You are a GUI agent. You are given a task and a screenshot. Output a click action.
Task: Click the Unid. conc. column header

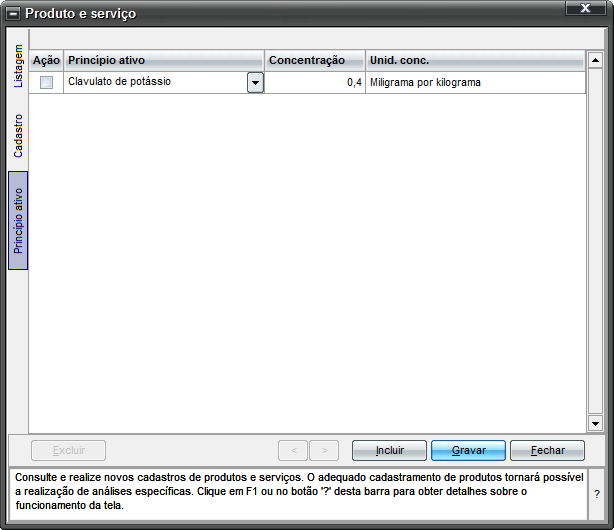[x=476, y=60]
